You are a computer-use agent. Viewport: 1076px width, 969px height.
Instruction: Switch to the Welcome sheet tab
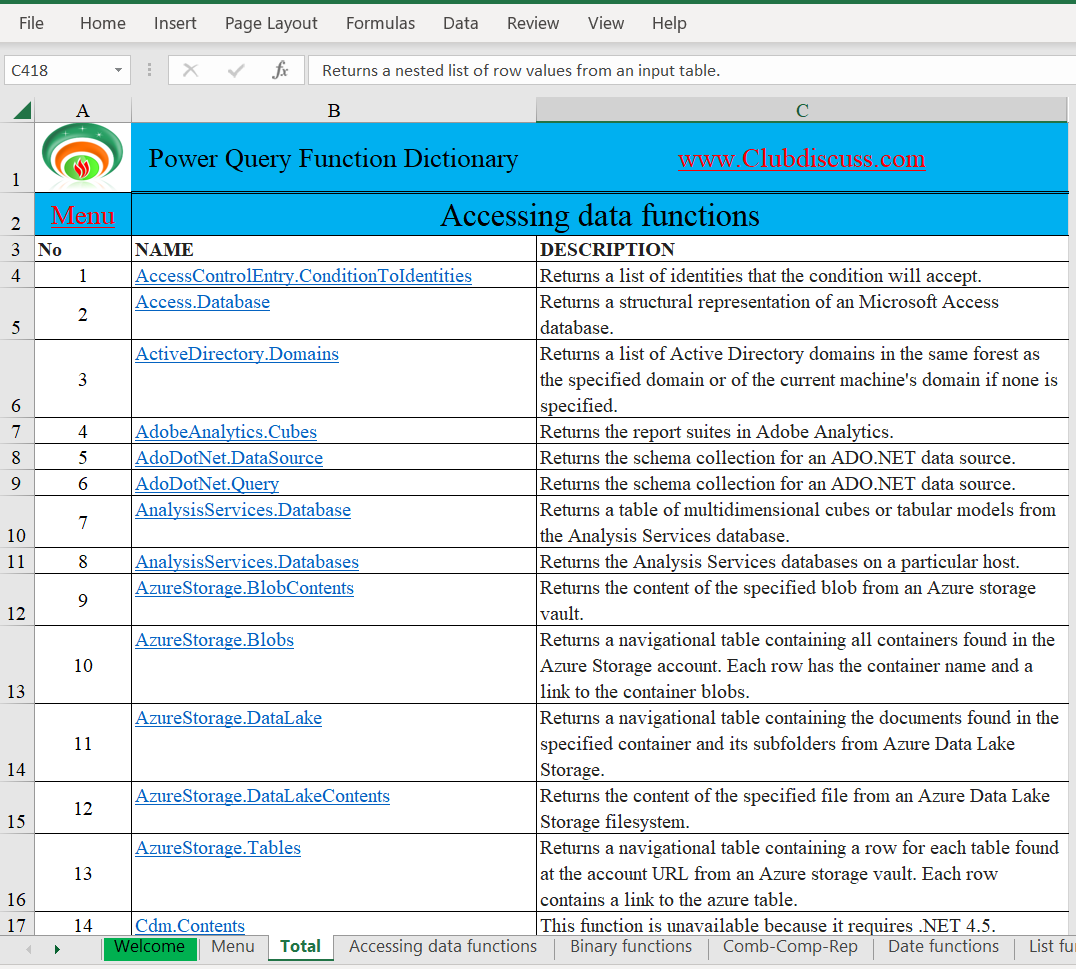(150, 947)
